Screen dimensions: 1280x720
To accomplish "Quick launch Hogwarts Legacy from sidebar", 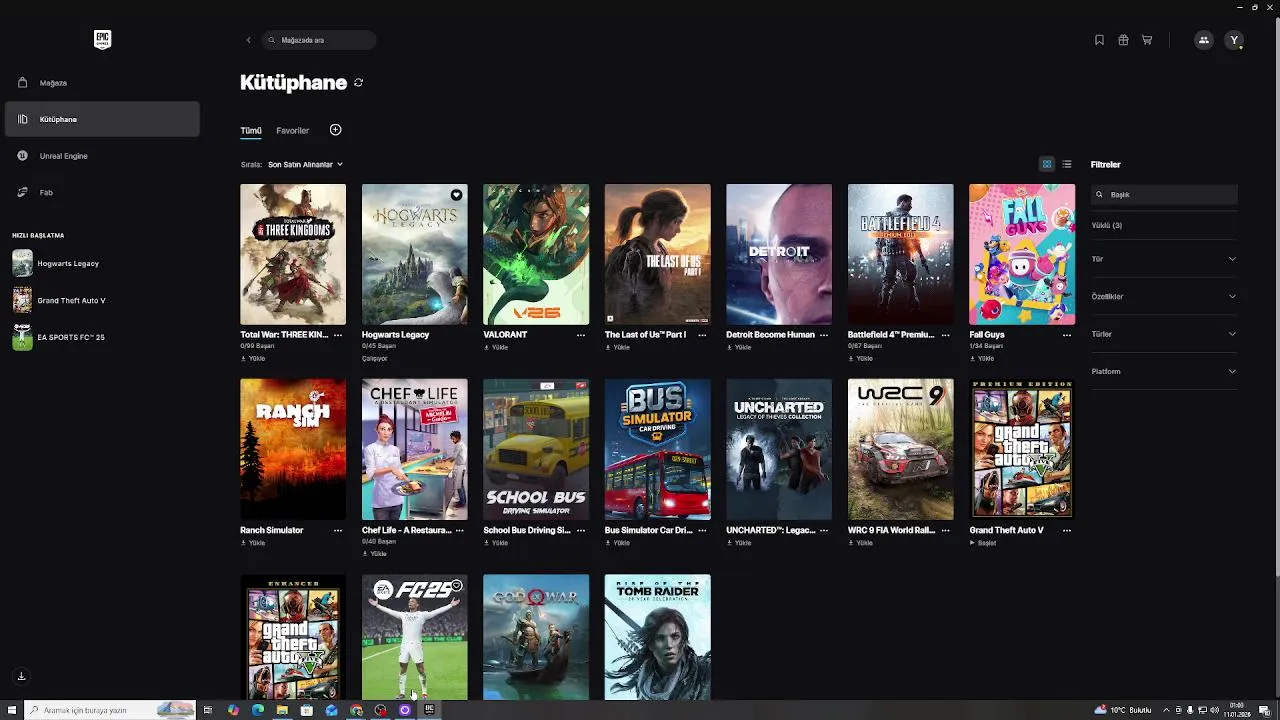I will coord(102,263).
